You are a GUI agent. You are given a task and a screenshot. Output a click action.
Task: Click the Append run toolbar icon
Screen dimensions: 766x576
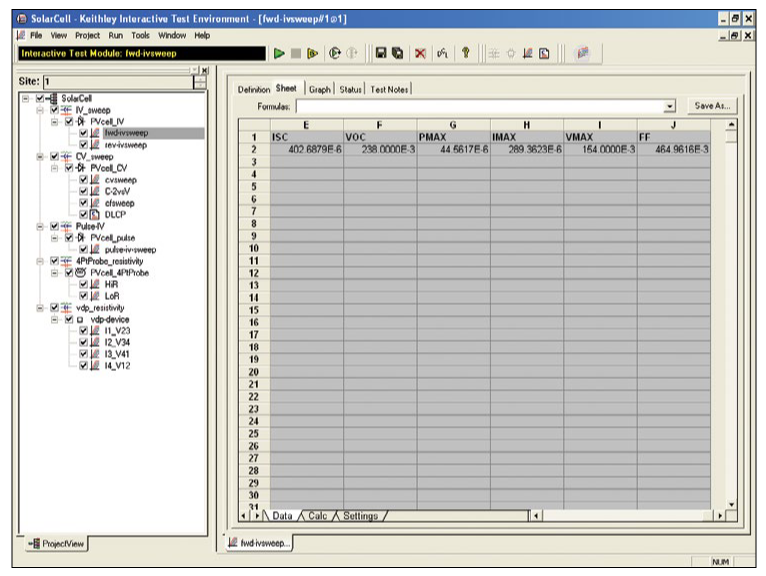tap(314, 52)
